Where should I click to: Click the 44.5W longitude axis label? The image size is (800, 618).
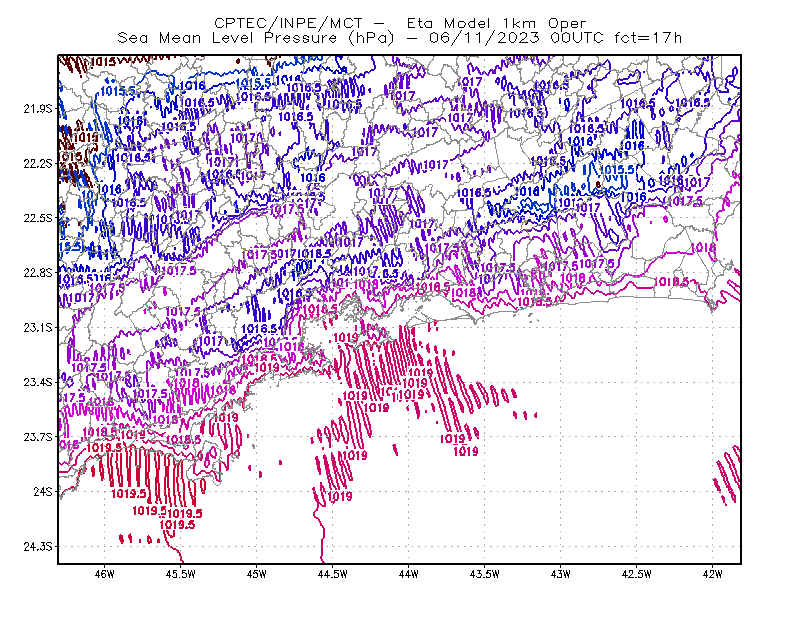[x=333, y=574]
